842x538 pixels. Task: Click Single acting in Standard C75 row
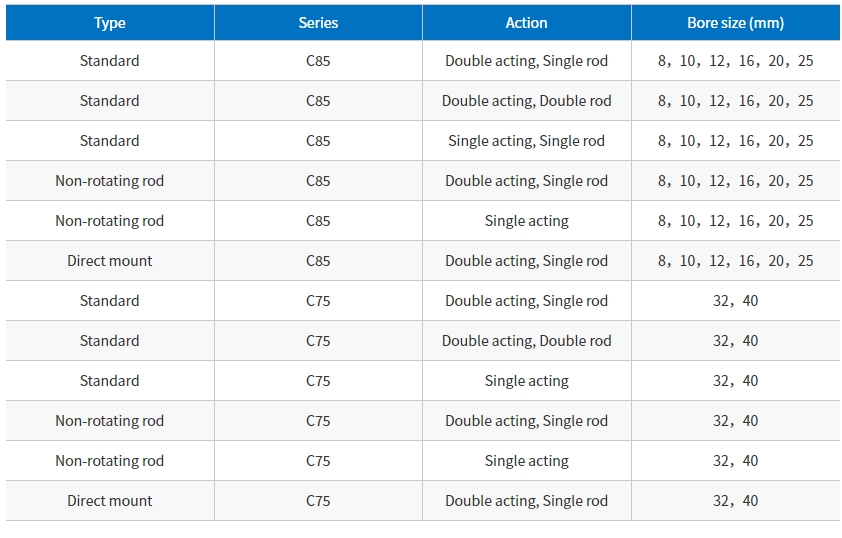pyautogui.click(x=526, y=381)
